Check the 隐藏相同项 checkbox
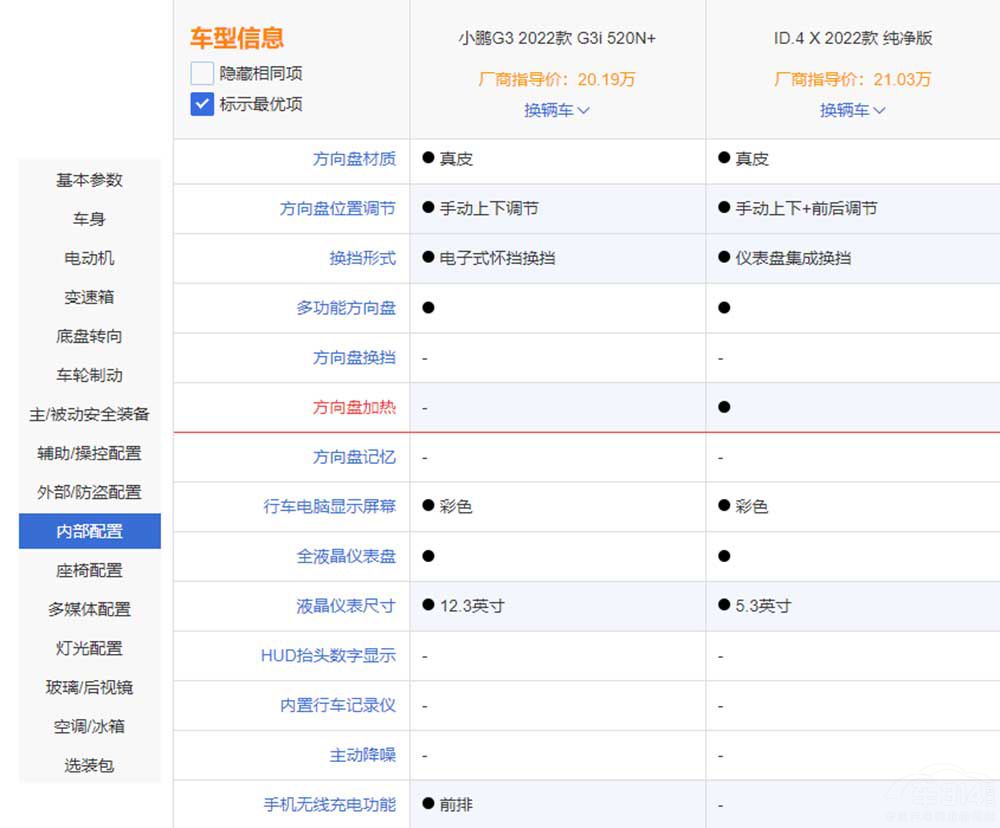The width and height of the screenshot is (1000, 828). 202,73
